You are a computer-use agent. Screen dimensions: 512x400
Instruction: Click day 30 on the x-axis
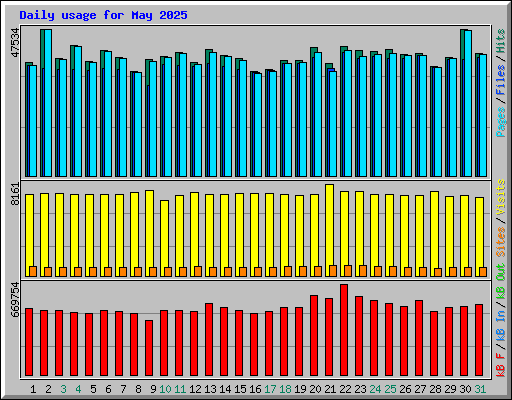(x=465, y=389)
